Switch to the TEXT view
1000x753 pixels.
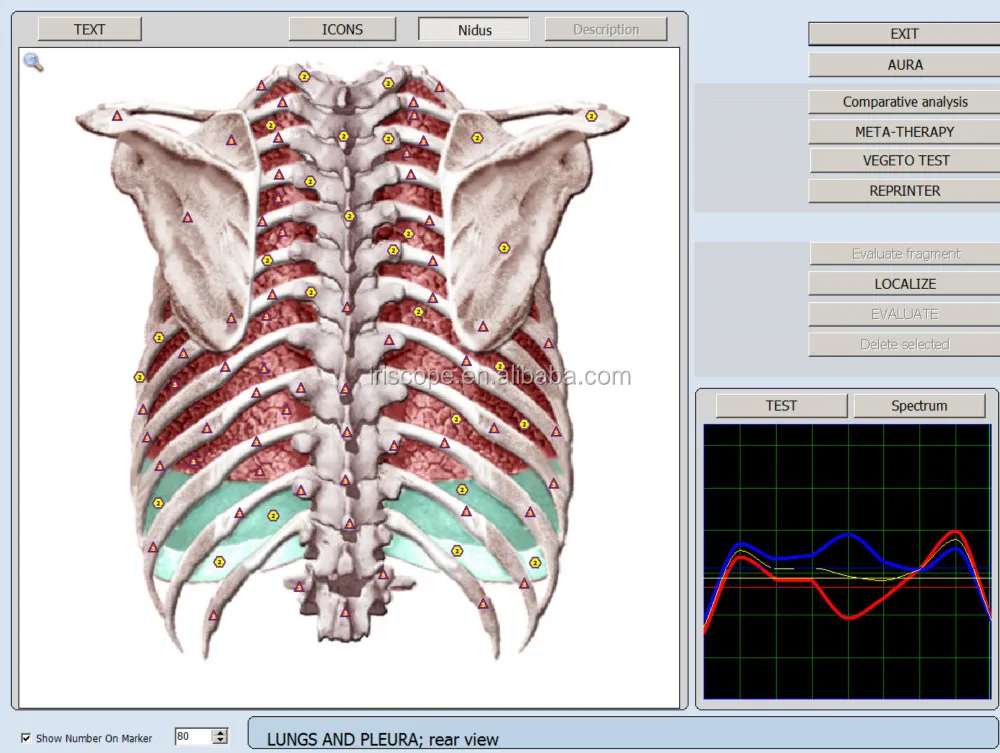tap(89, 29)
